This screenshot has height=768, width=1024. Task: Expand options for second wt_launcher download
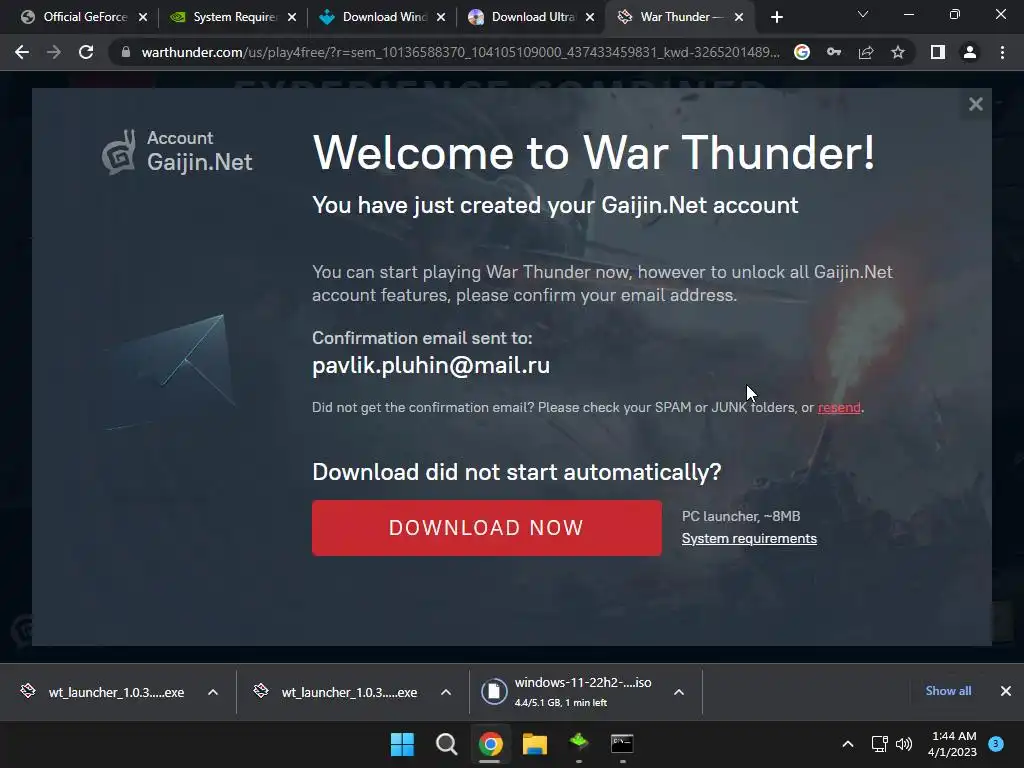(446, 692)
